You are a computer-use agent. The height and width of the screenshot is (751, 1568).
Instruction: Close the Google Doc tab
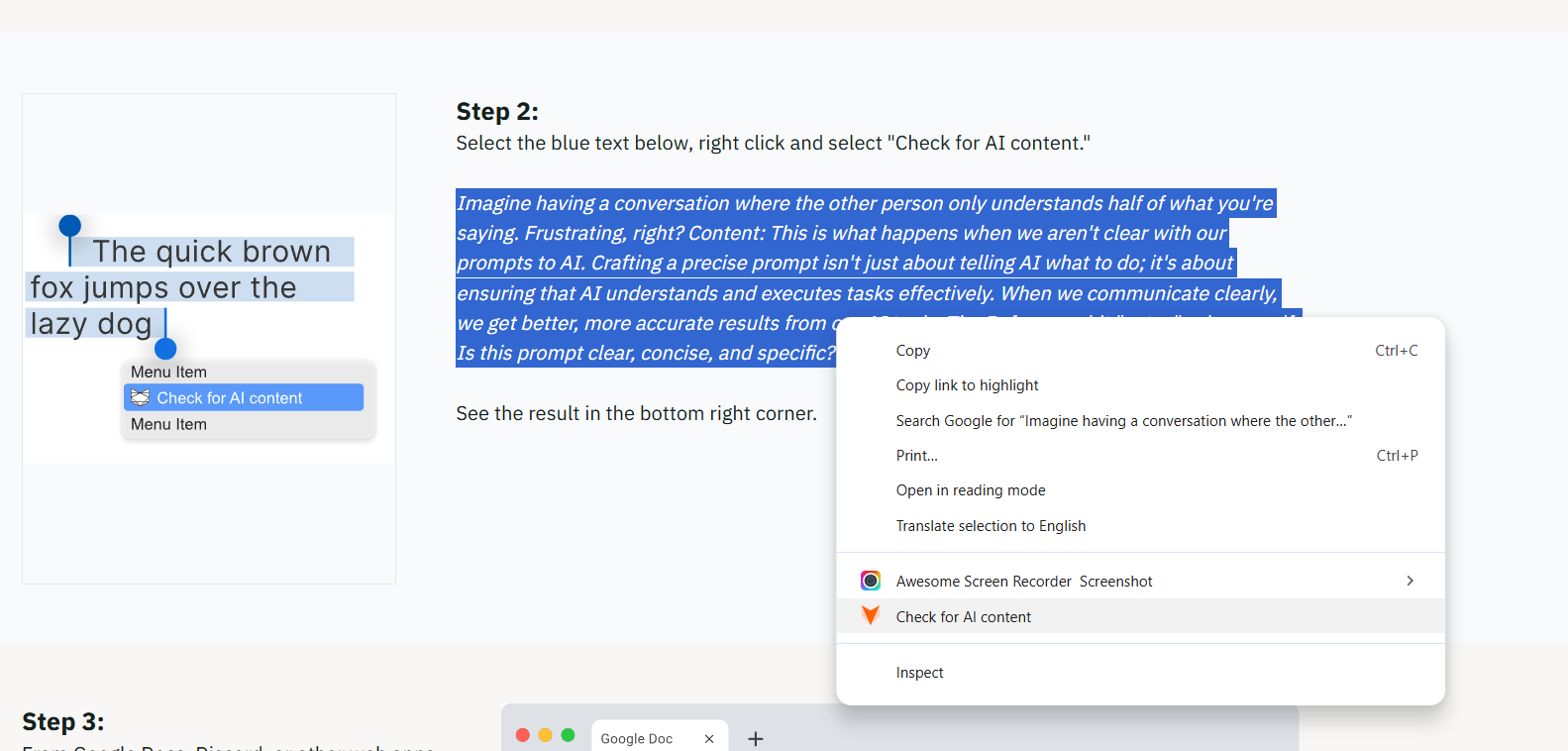coord(709,738)
